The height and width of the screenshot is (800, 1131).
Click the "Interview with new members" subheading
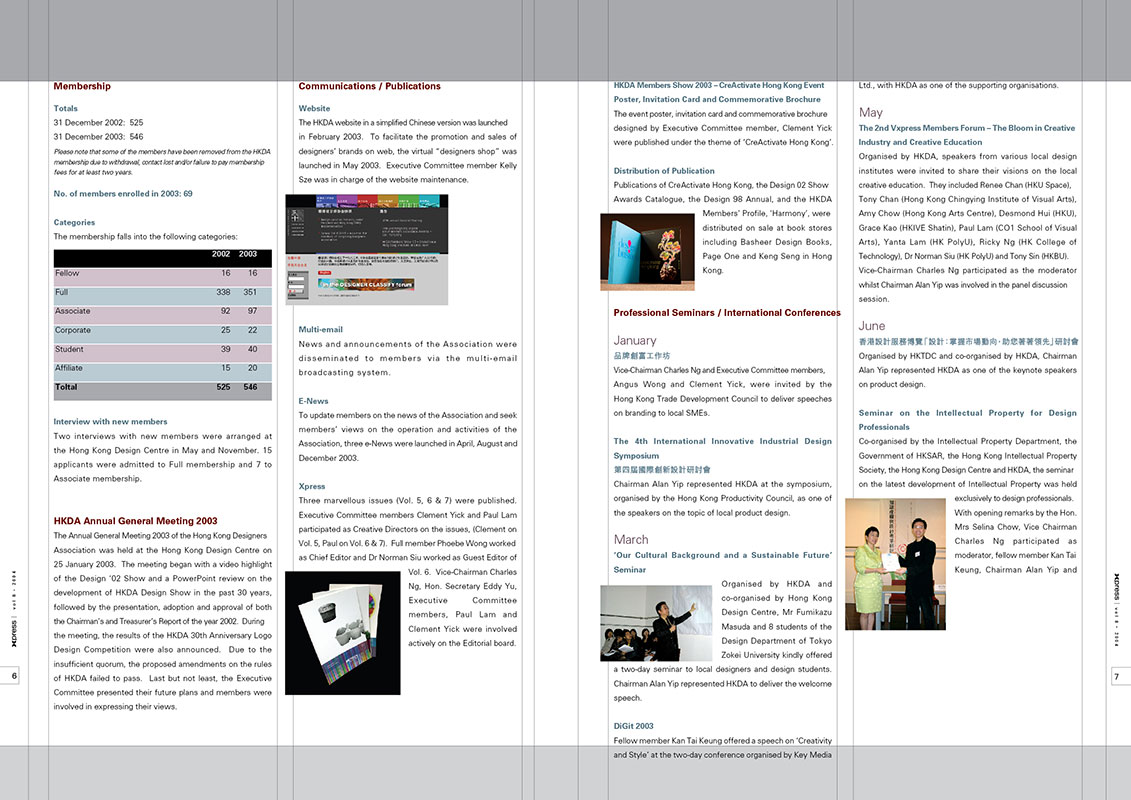[110, 421]
